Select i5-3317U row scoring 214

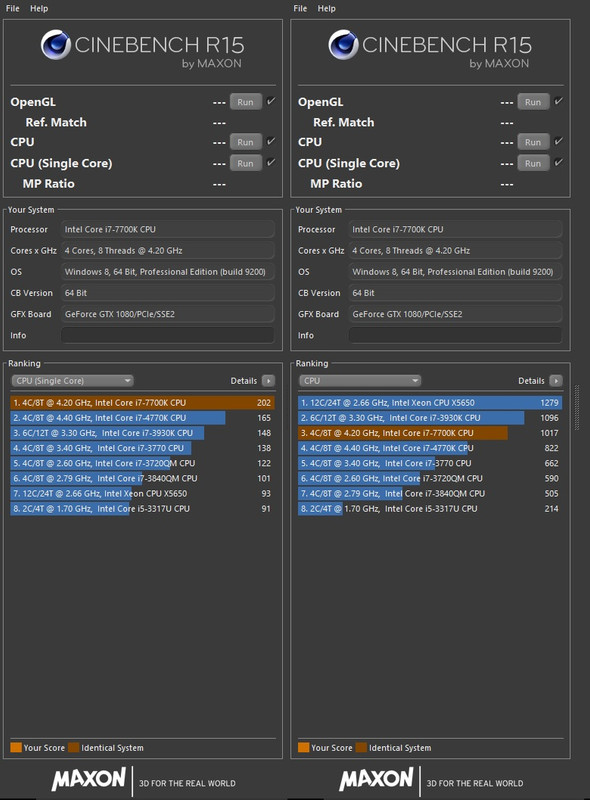point(430,509)
